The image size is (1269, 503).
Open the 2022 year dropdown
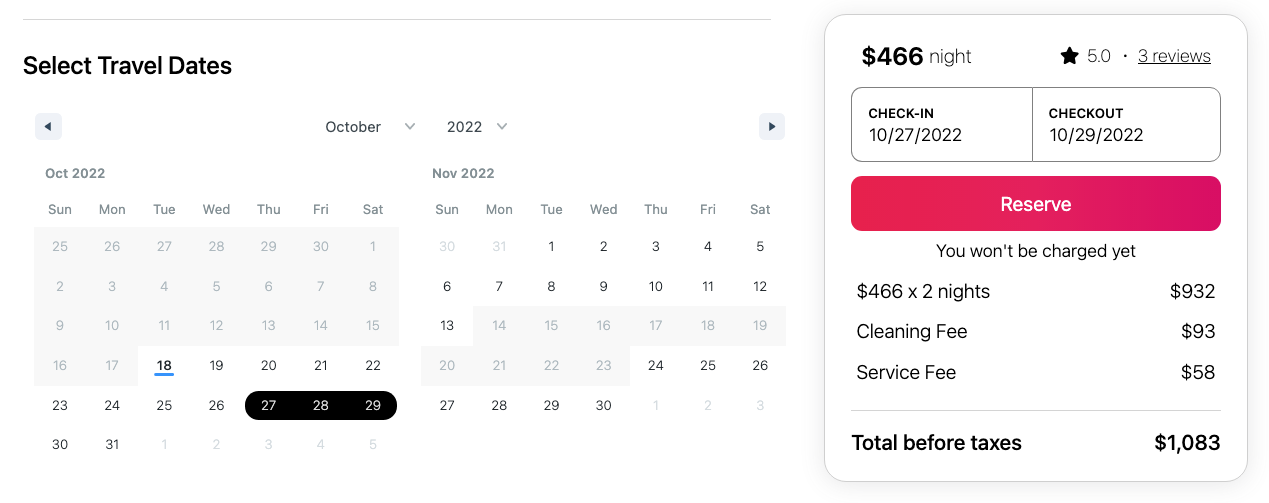pos(477,127)
